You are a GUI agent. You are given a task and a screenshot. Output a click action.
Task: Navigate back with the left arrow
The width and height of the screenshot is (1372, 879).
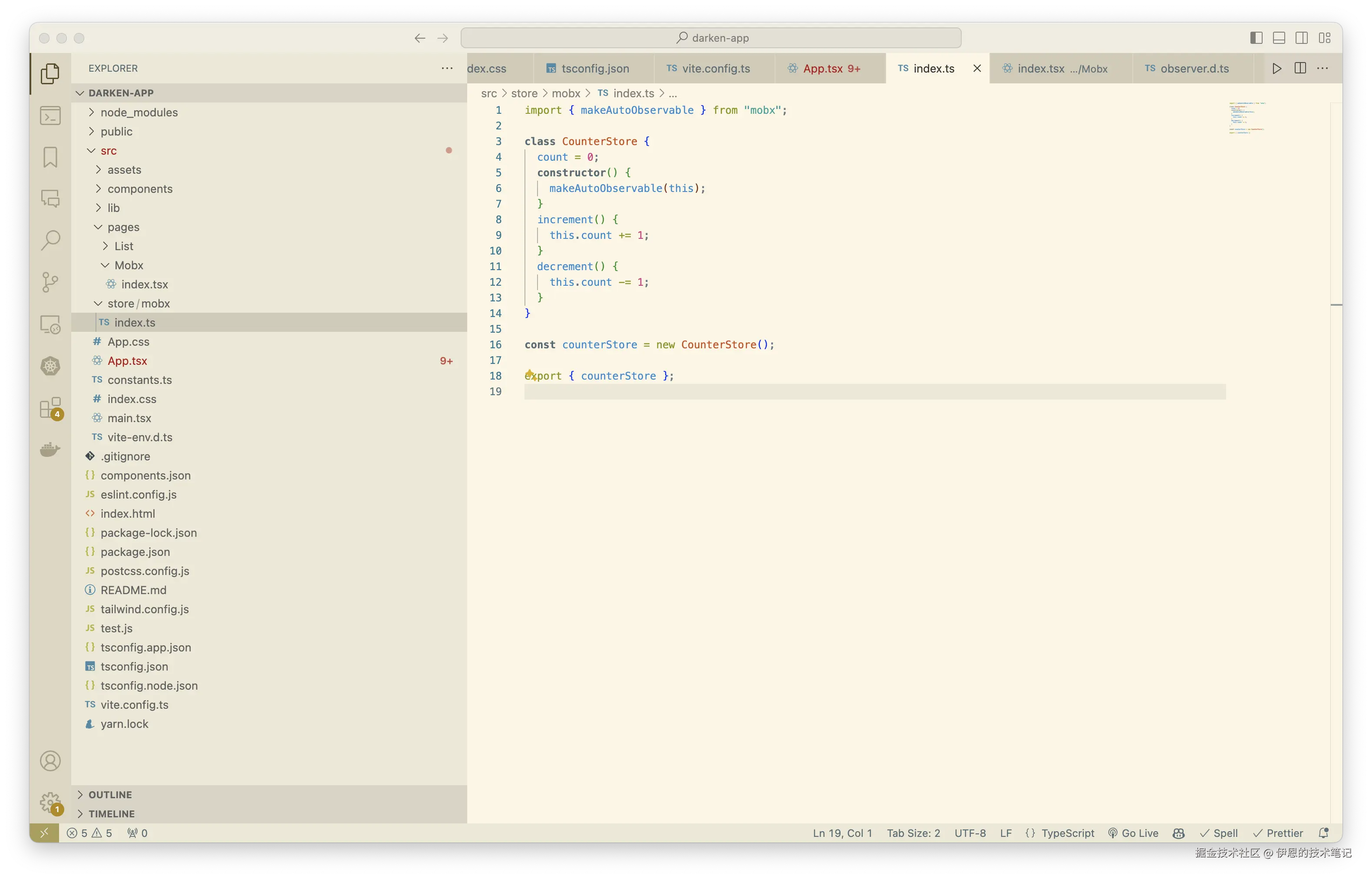[420, 38]
